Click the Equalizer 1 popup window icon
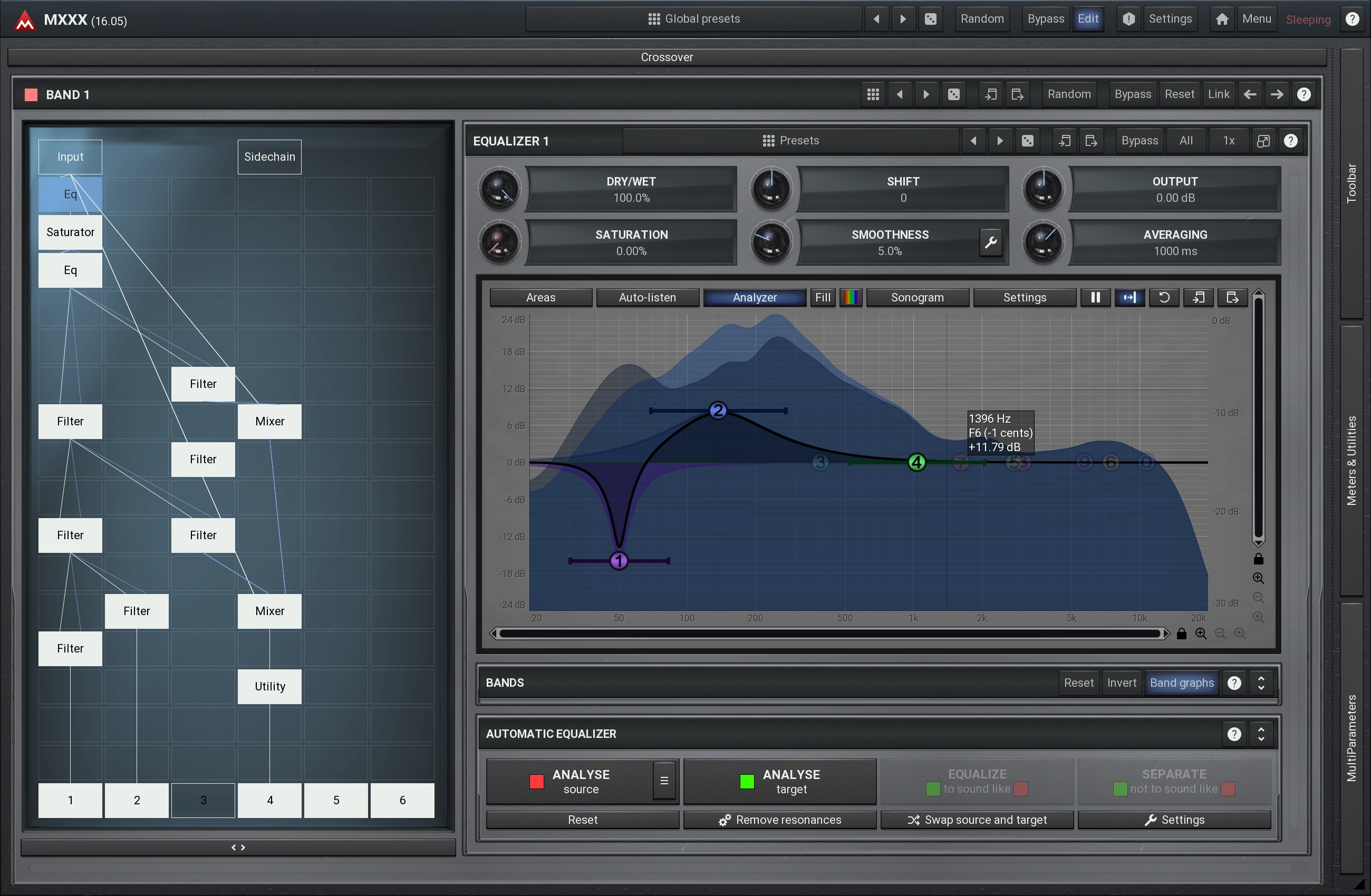The height and width of the screenshot is (896, 1371). (1263, 141)
